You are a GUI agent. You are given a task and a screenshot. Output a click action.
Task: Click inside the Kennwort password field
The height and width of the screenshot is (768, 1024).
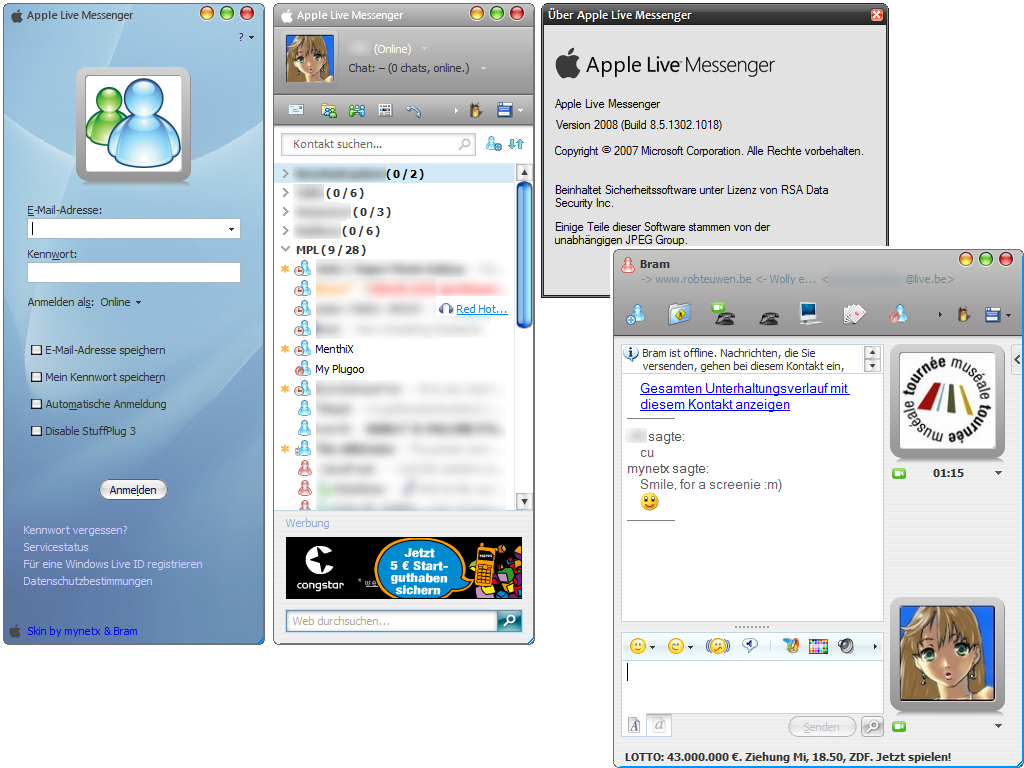click(x=133, y=272)
